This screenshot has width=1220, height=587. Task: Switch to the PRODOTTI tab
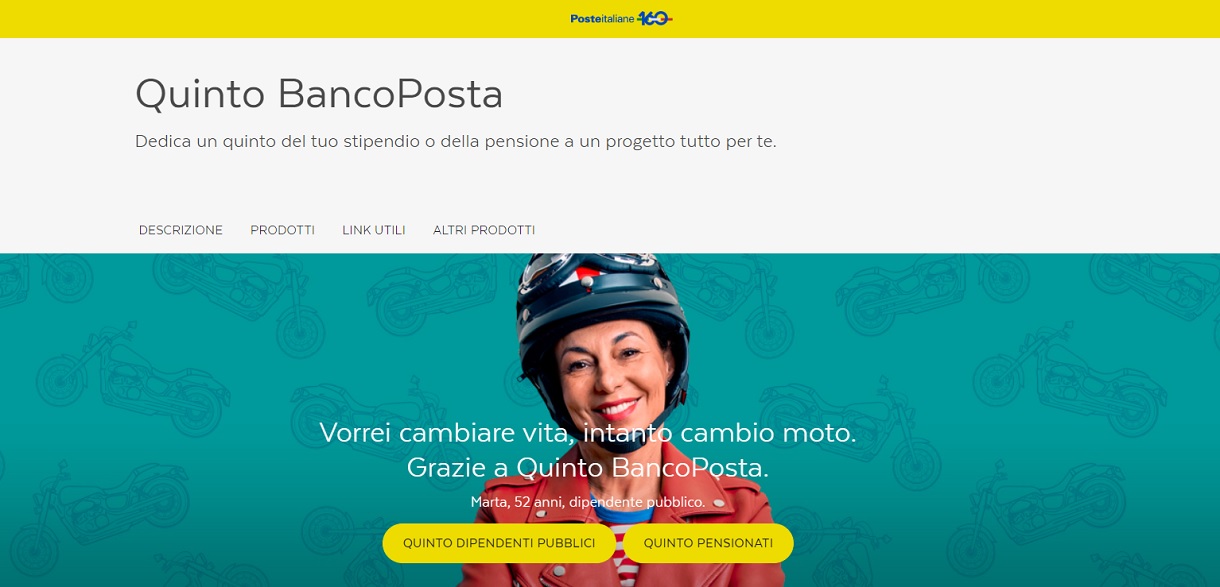(x=282, y=230)
